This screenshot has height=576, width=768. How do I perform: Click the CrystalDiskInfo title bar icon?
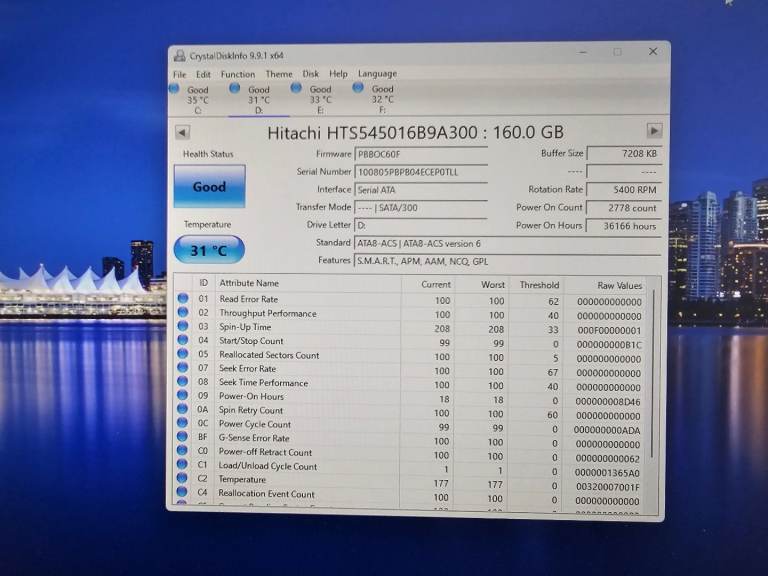[179, 55]
